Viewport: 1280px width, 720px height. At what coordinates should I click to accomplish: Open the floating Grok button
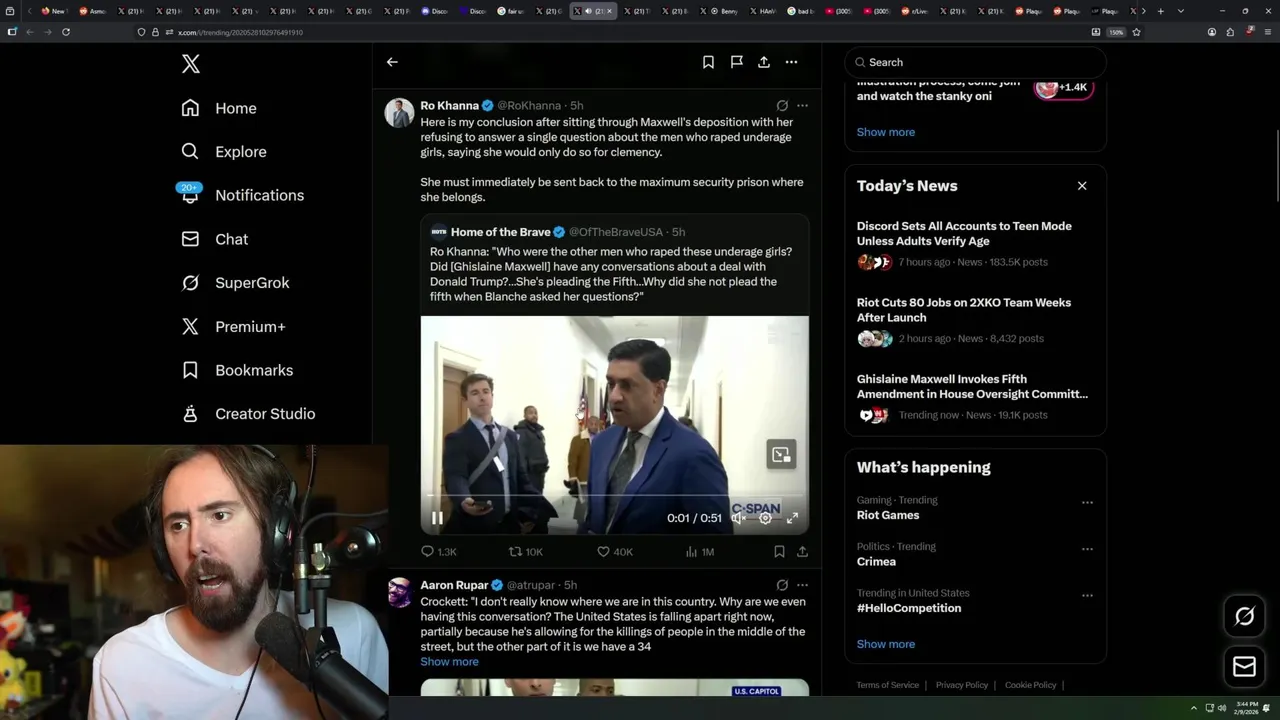(1244, 617)
